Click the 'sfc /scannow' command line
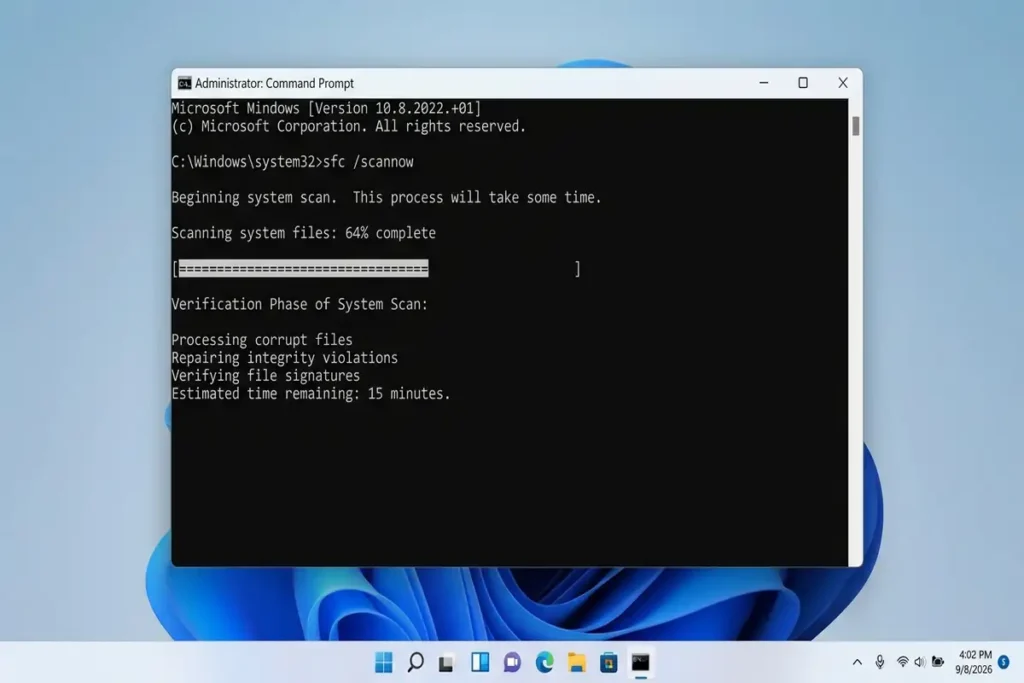Image resolution: width=1024 pixels, height=683 pixels. 292,161
